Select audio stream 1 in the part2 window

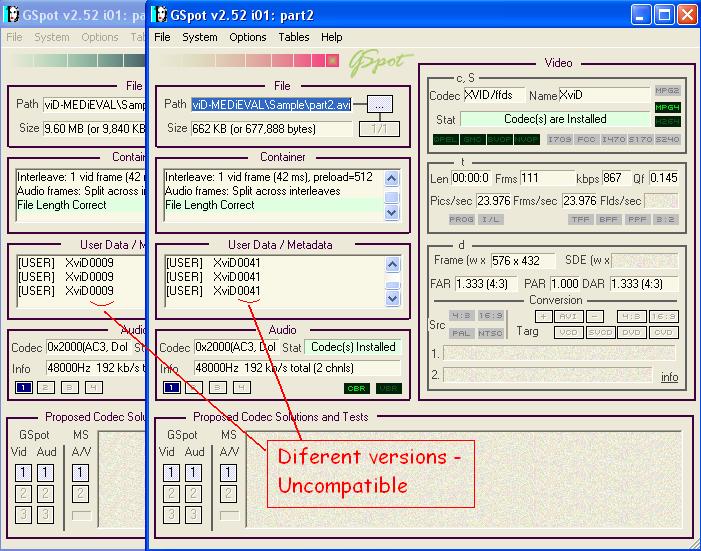pos(172,387)
